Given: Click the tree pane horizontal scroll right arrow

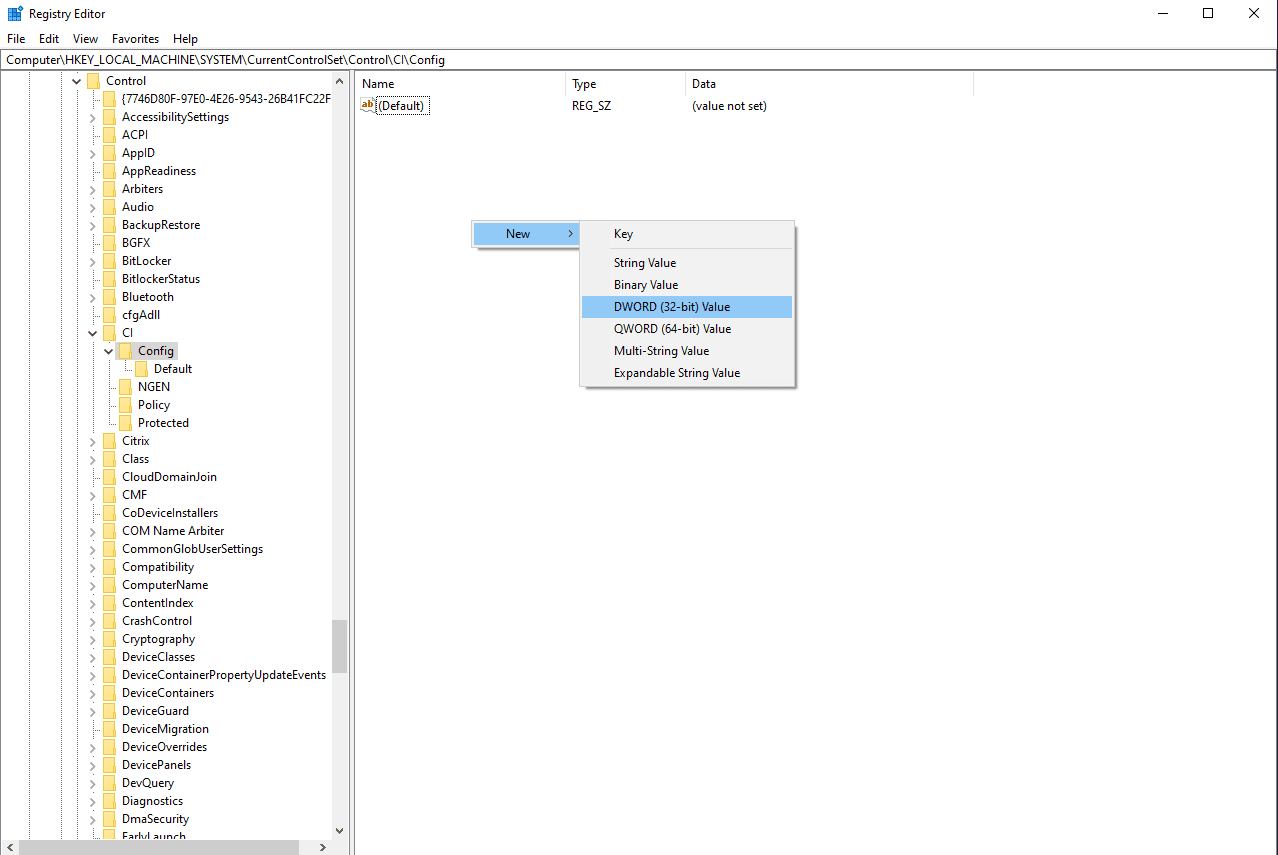Looking at the screenshot, I should coord(322,847).
